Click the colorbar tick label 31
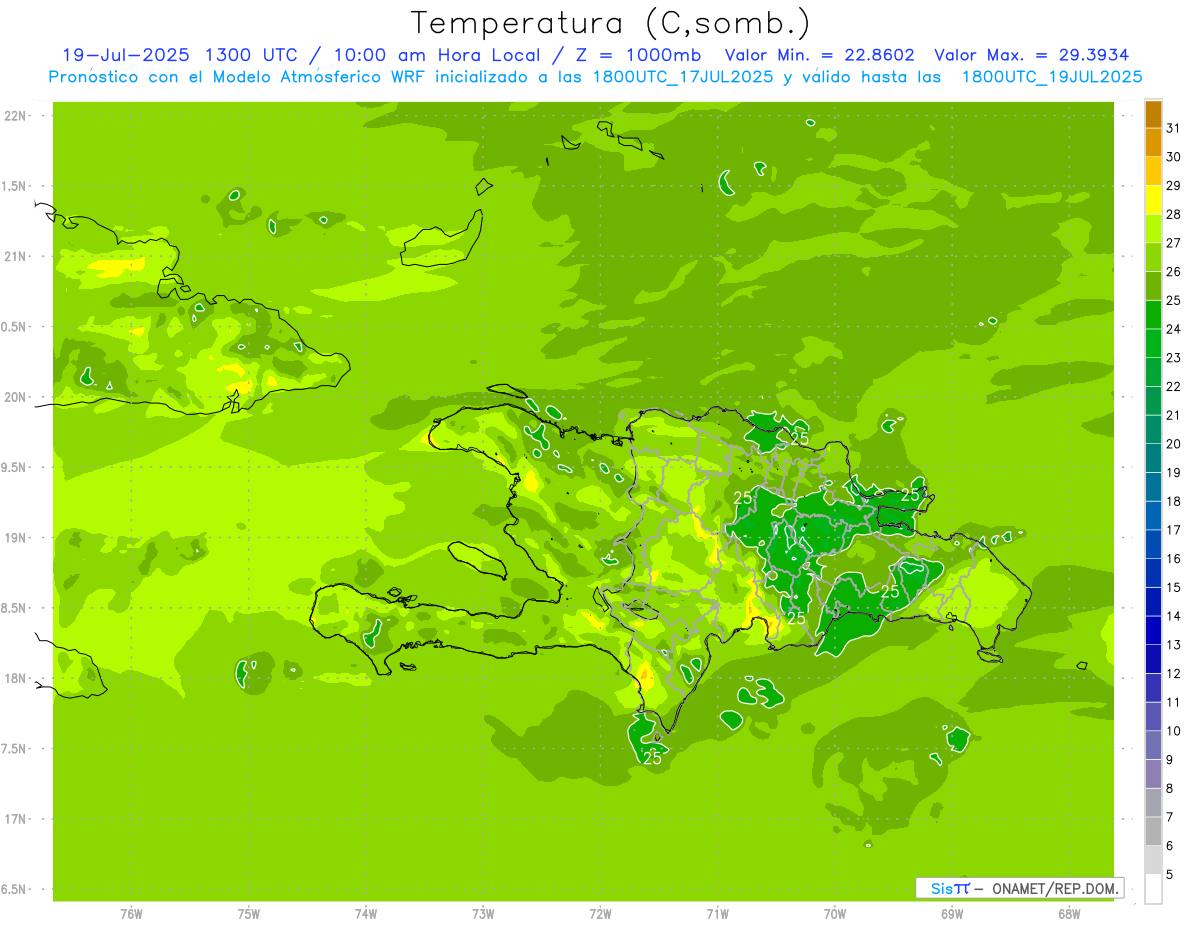This screenshot has width=1200, height=927. pos(1174,128)
